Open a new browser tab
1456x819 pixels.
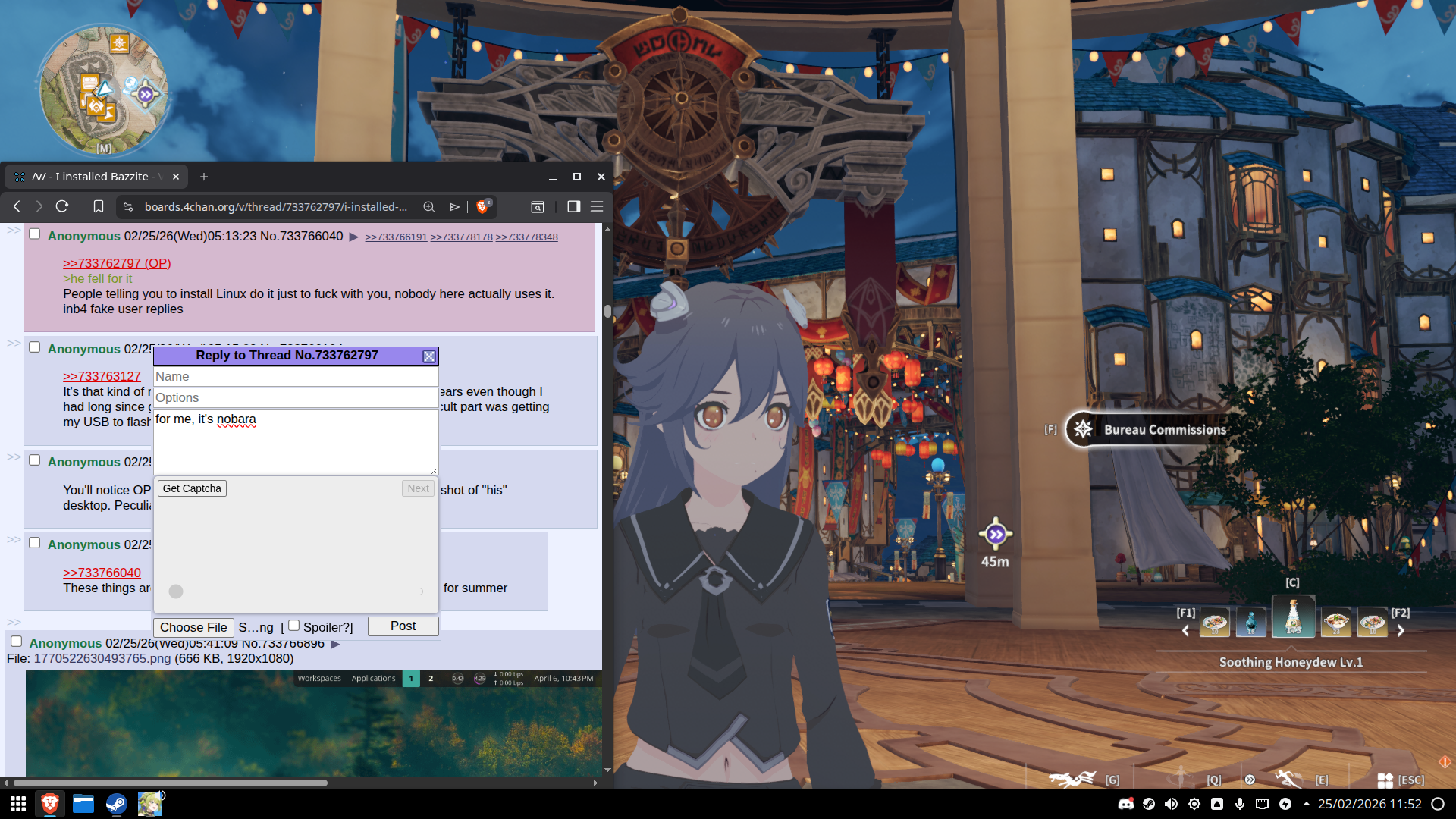tap(204, 177)
